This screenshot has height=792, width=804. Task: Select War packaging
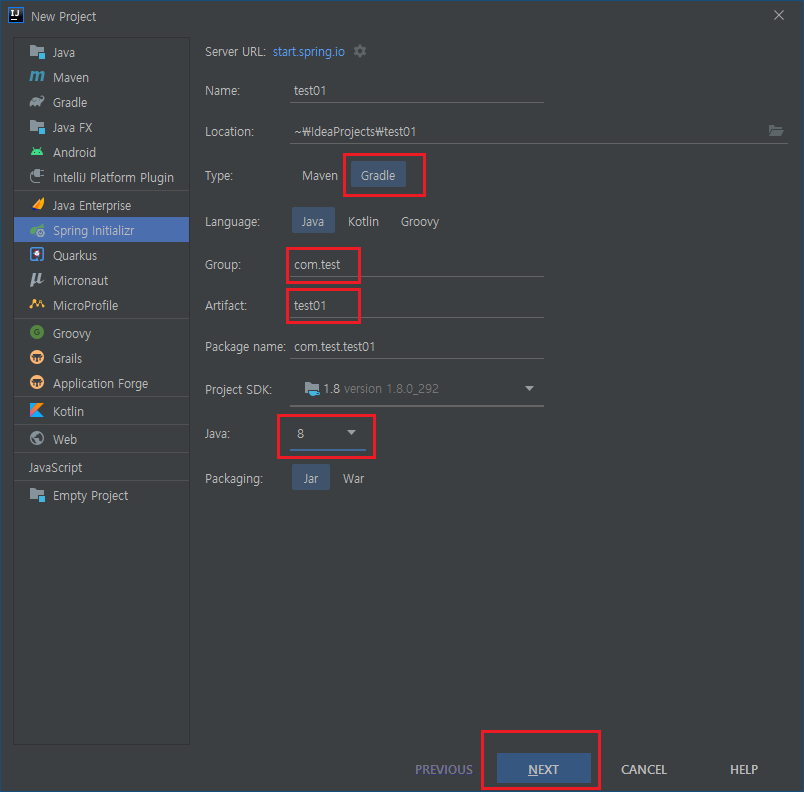(x=354, y=478)
